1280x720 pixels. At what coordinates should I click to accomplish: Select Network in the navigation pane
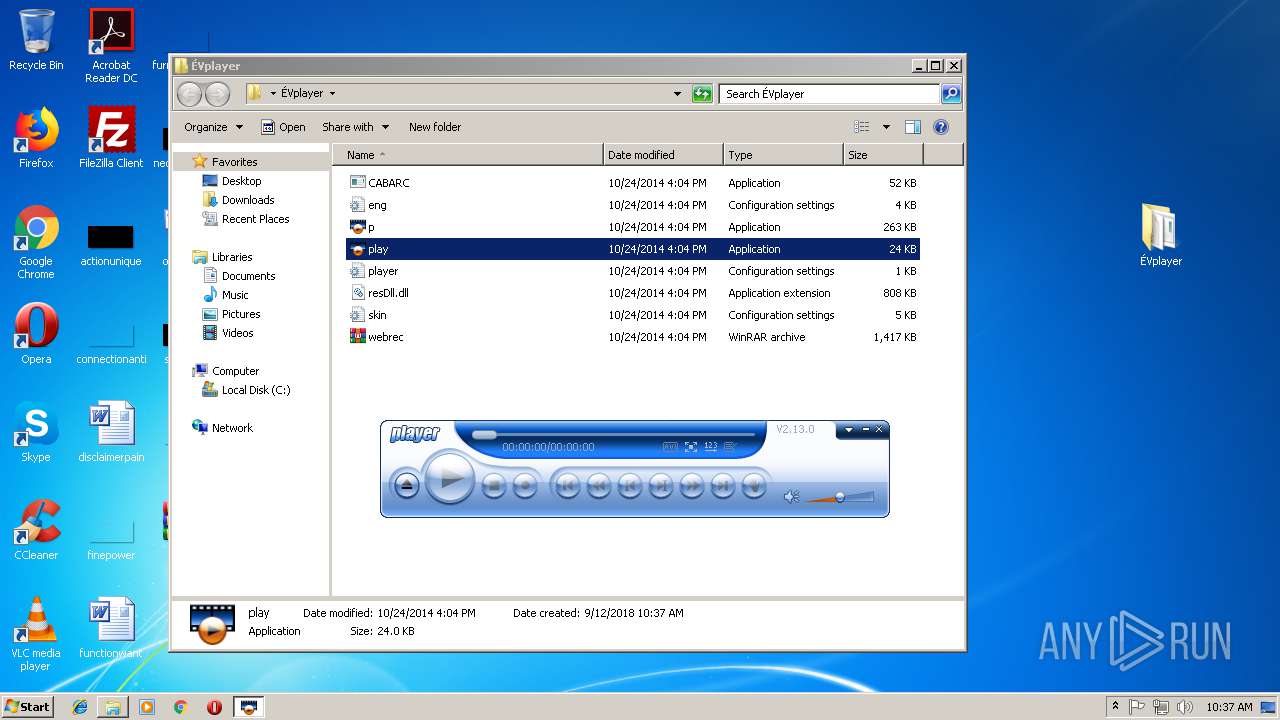[232, 428]
